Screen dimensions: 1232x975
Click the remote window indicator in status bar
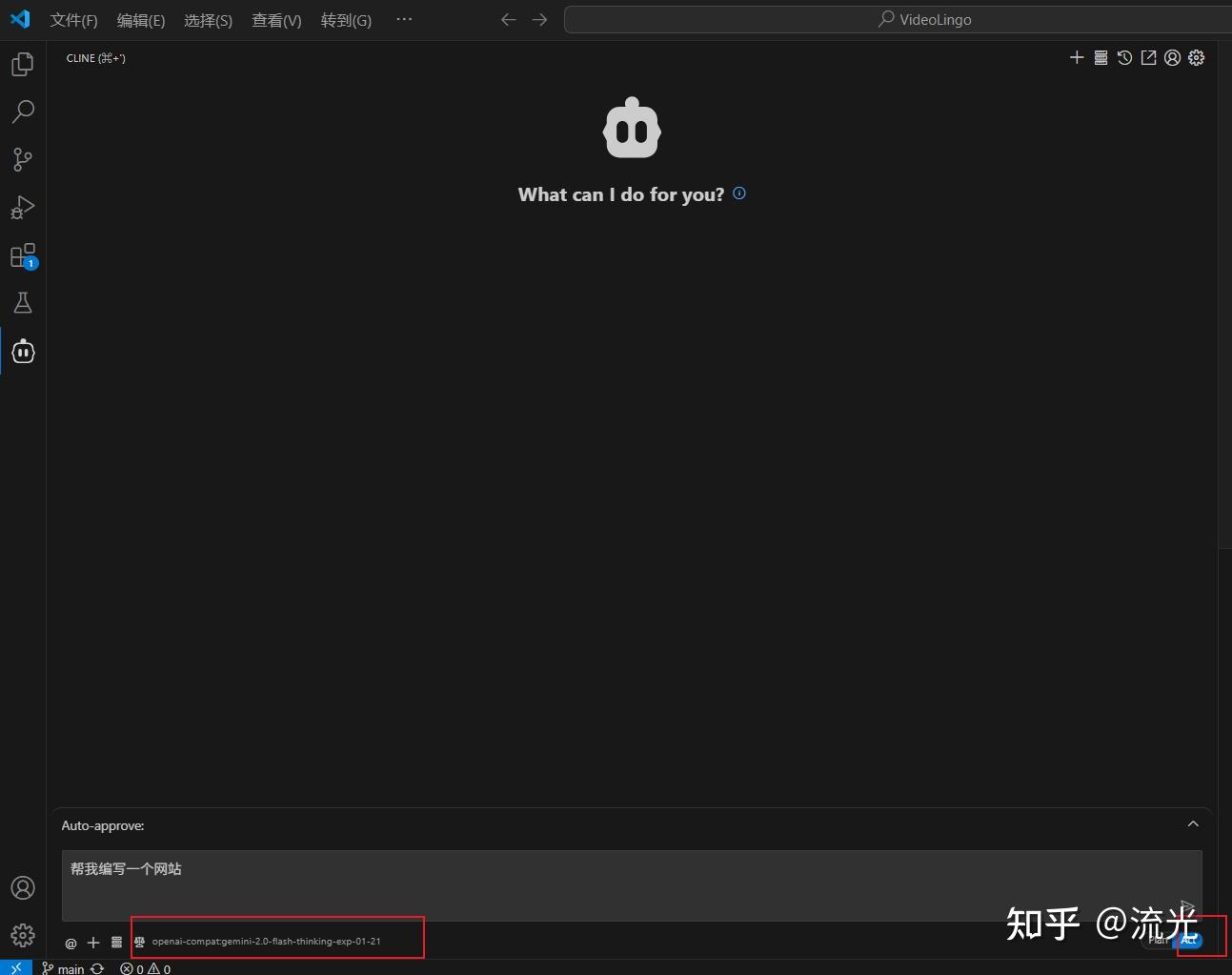tap(16, 967)
